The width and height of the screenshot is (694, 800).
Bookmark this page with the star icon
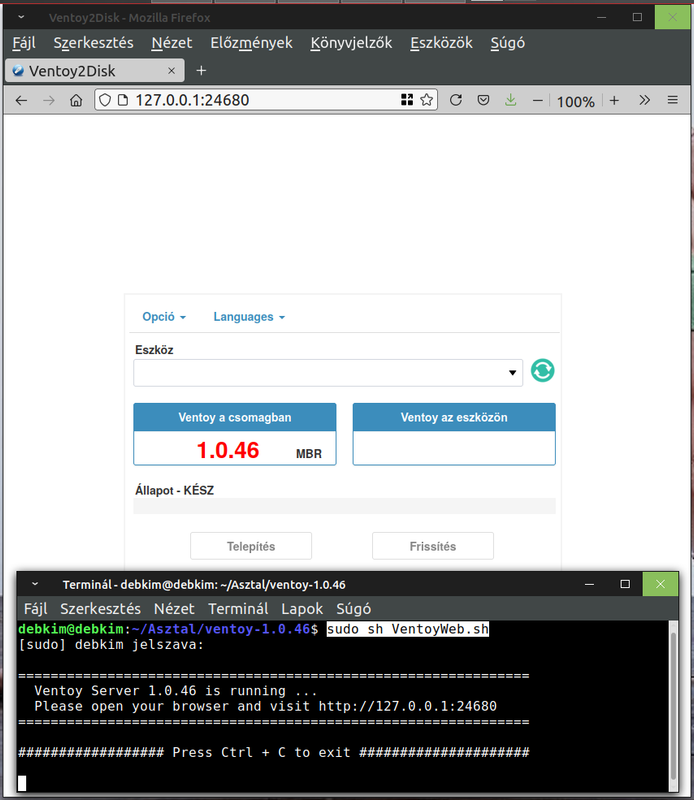(x=427, y=99)
